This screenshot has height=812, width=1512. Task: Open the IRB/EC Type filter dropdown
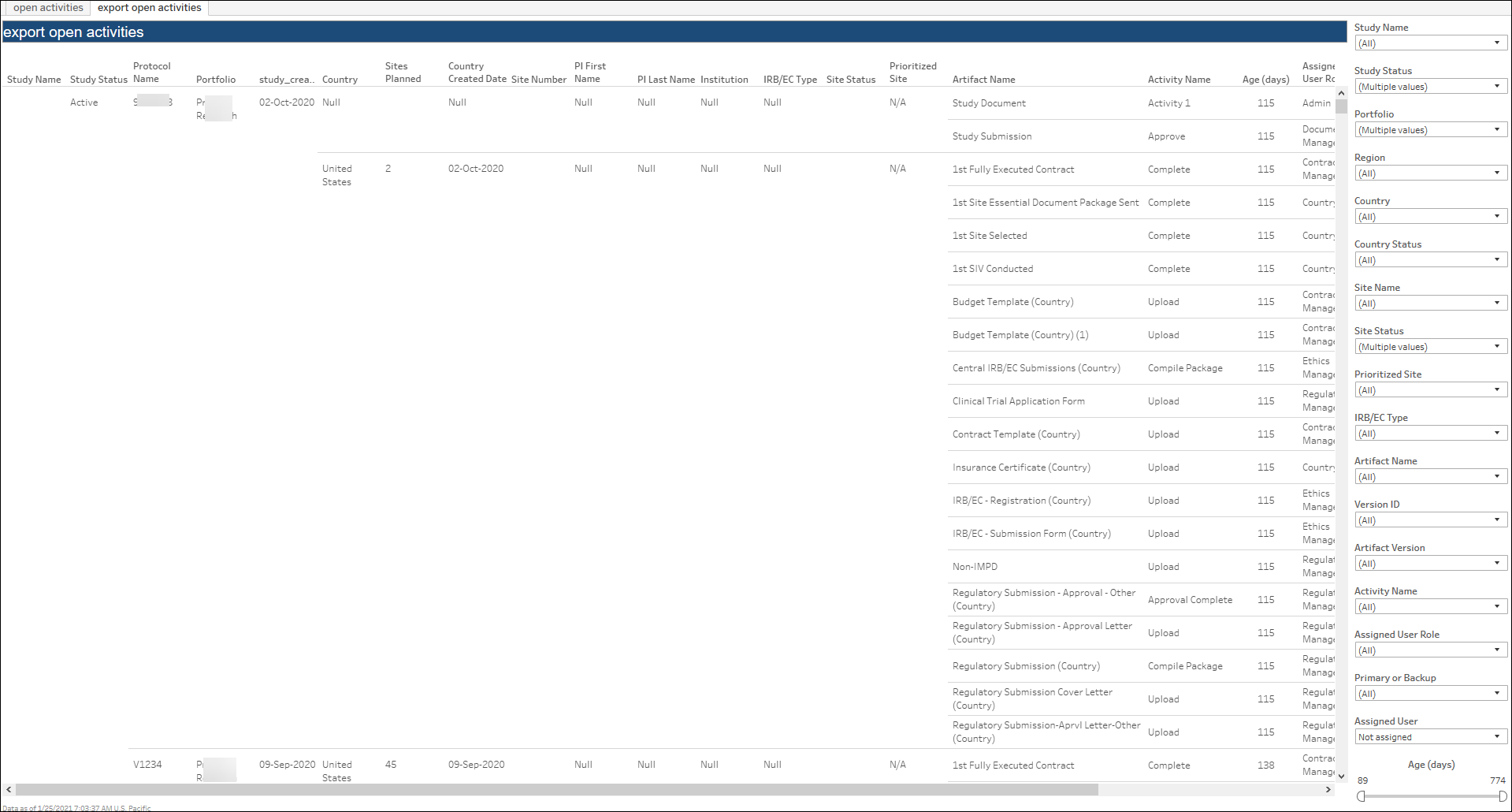[x=1431, y=434]
